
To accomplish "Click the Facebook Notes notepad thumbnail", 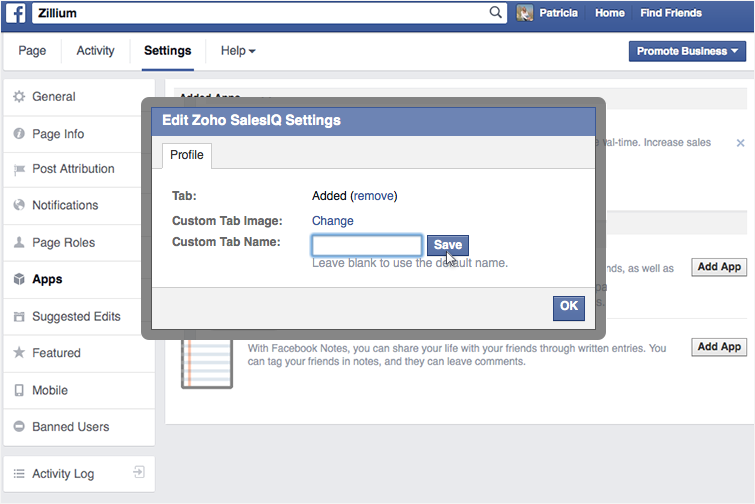I will click(207, 363).
